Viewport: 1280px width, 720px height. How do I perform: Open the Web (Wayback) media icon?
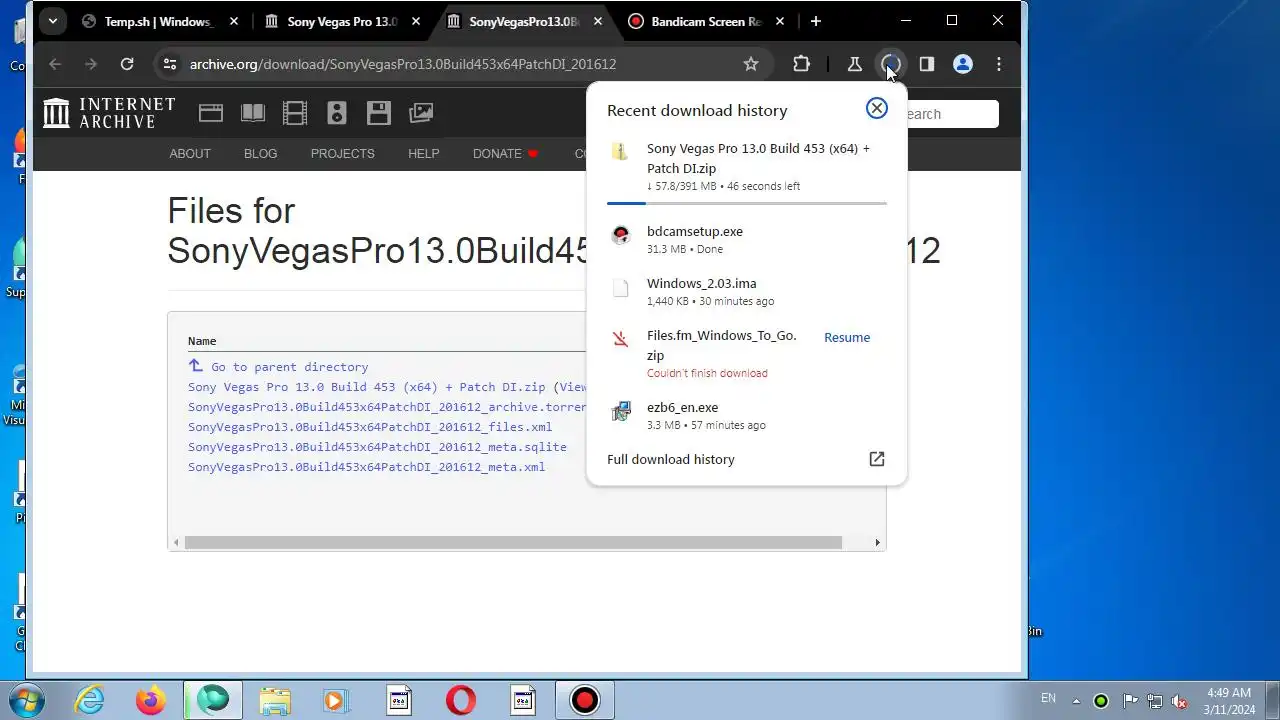(x=210, y=113)
